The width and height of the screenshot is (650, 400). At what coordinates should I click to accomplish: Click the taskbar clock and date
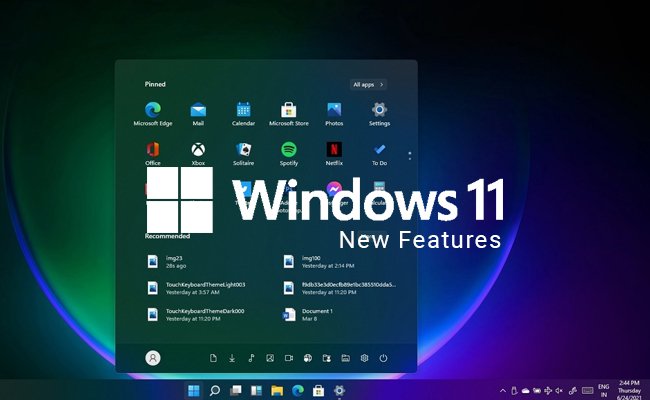click(x=631, y=389)
